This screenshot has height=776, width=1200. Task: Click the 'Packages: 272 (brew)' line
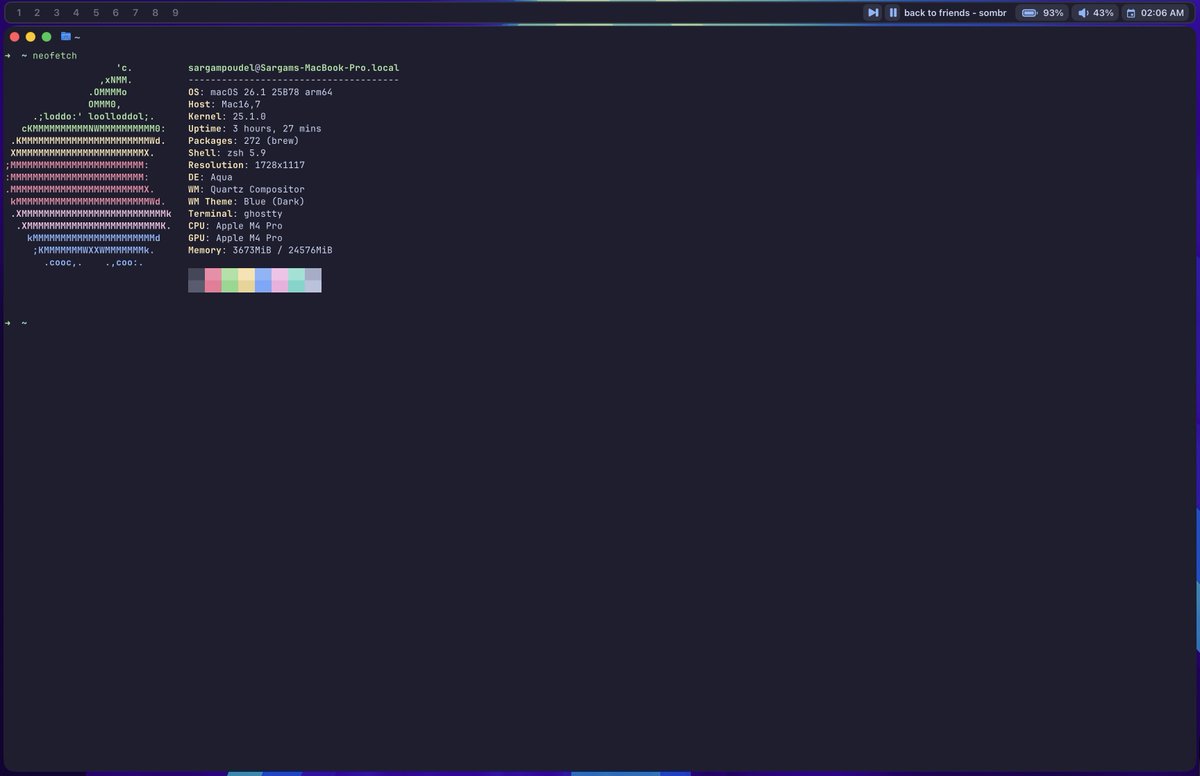[x=243, y=141]
